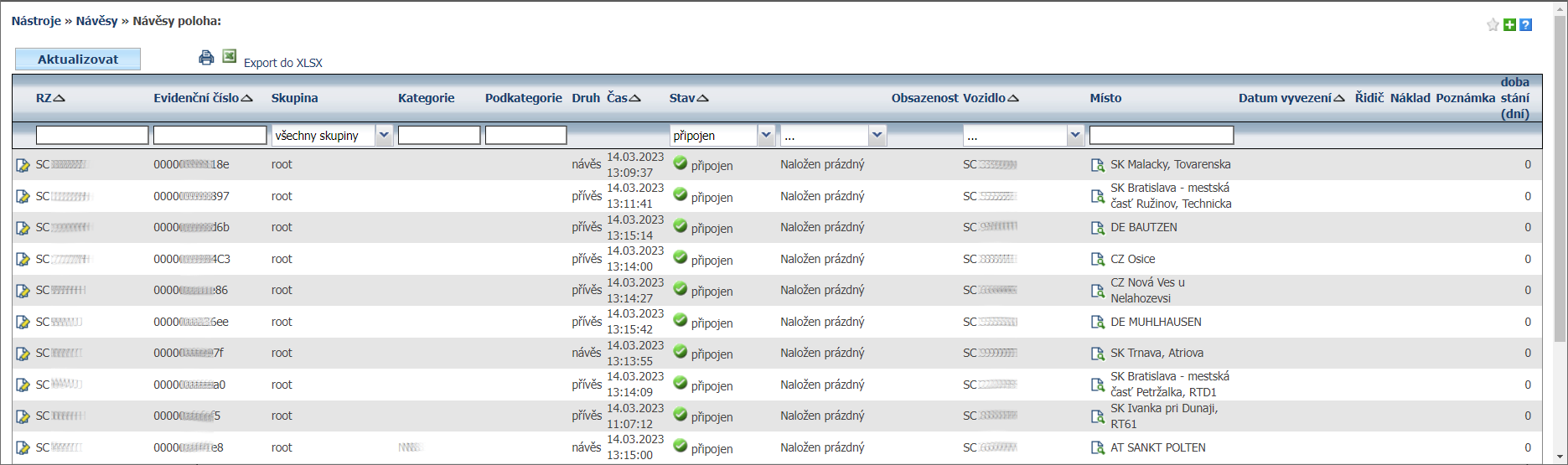Click Export do XLSX link
This screenshot has width=1568, height=465.
pos(282,63)
